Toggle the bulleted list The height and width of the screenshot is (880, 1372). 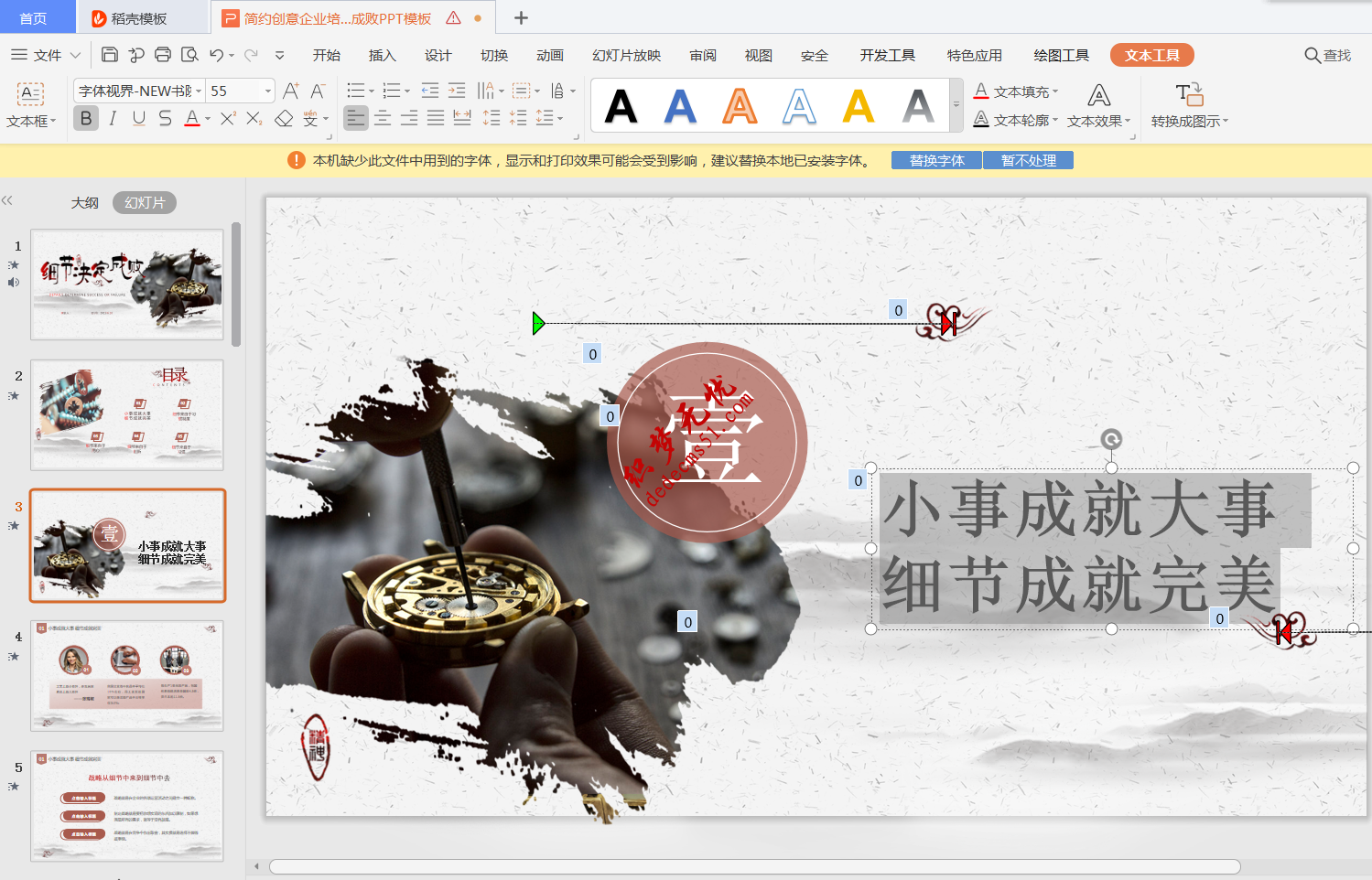click(x=356, y=90)
